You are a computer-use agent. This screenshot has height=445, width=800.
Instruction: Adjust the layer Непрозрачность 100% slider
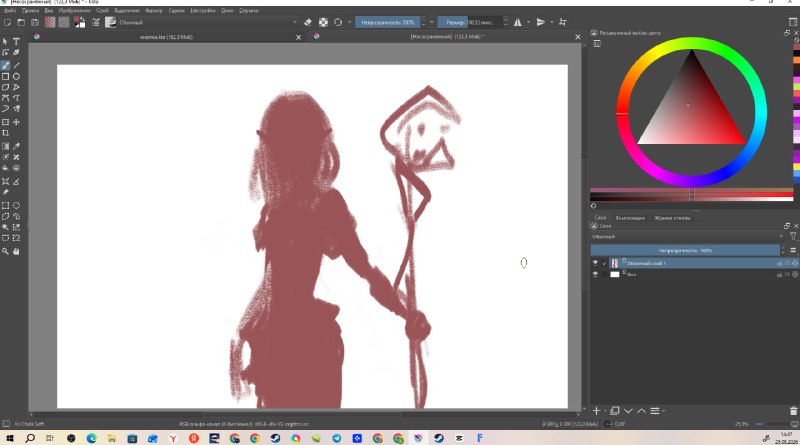click(685, 251)
